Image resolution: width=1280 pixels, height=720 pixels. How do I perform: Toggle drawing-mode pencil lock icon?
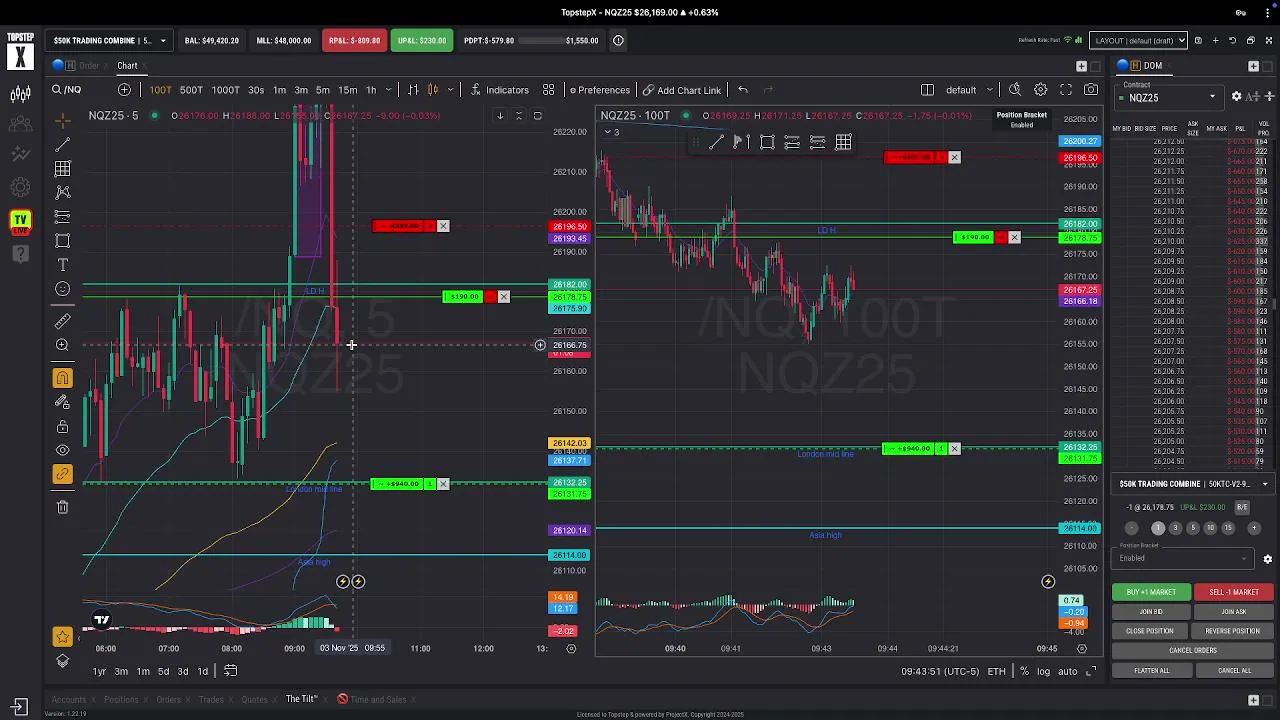(62, 402)
